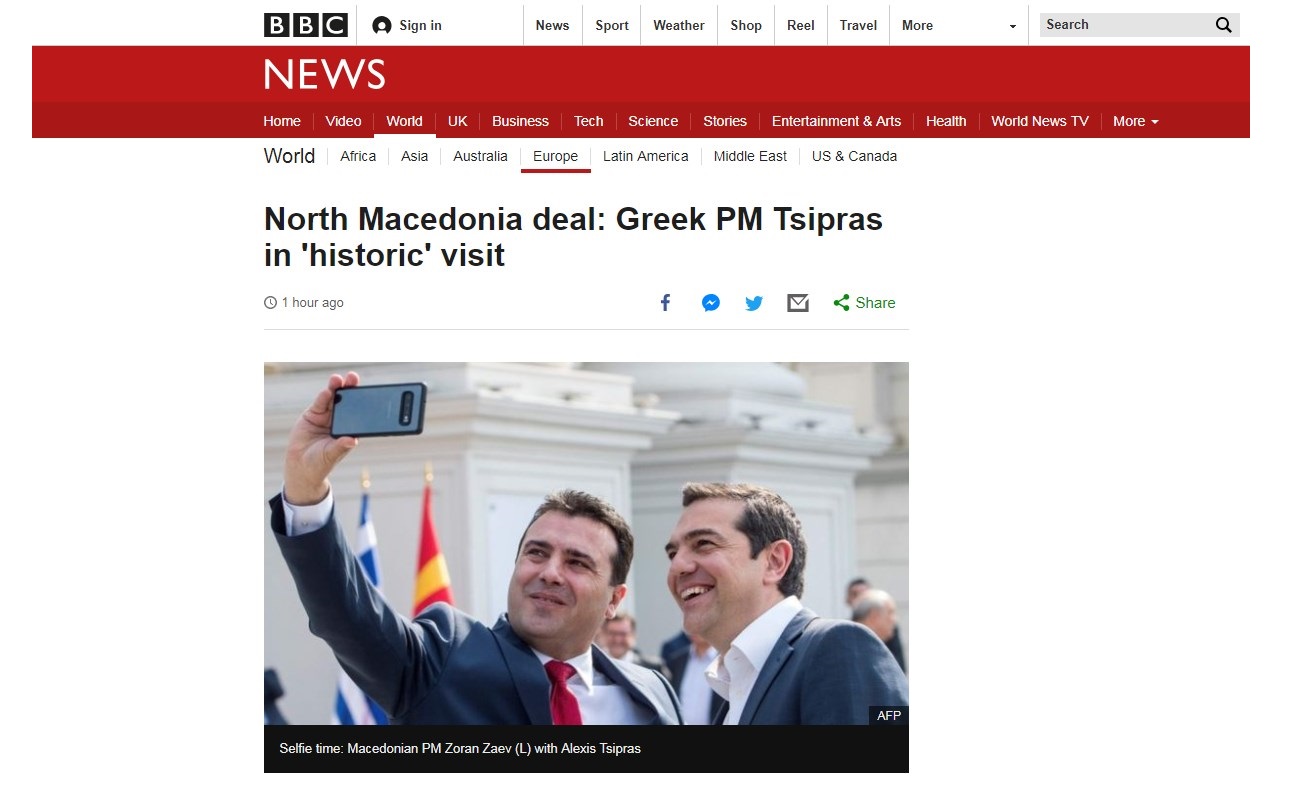Share article by email icon
1296x789 pixels.
(798, 303)
